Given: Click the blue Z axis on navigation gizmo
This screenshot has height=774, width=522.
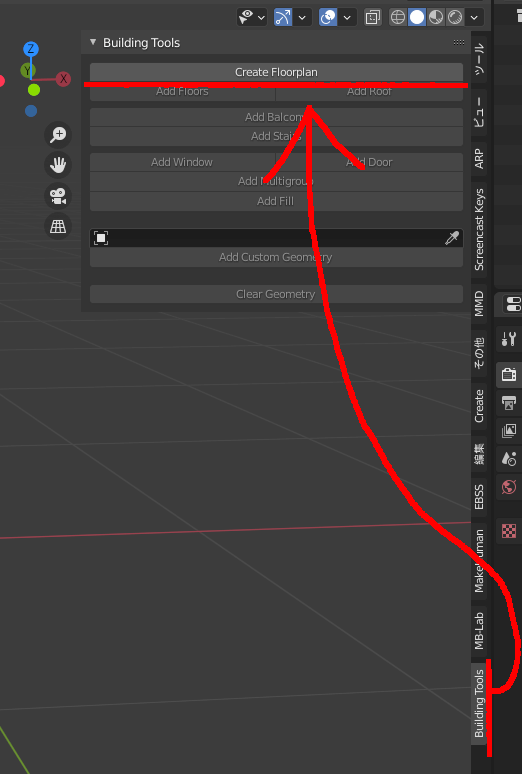Looking at the screenshot, I should click(31, 49).
